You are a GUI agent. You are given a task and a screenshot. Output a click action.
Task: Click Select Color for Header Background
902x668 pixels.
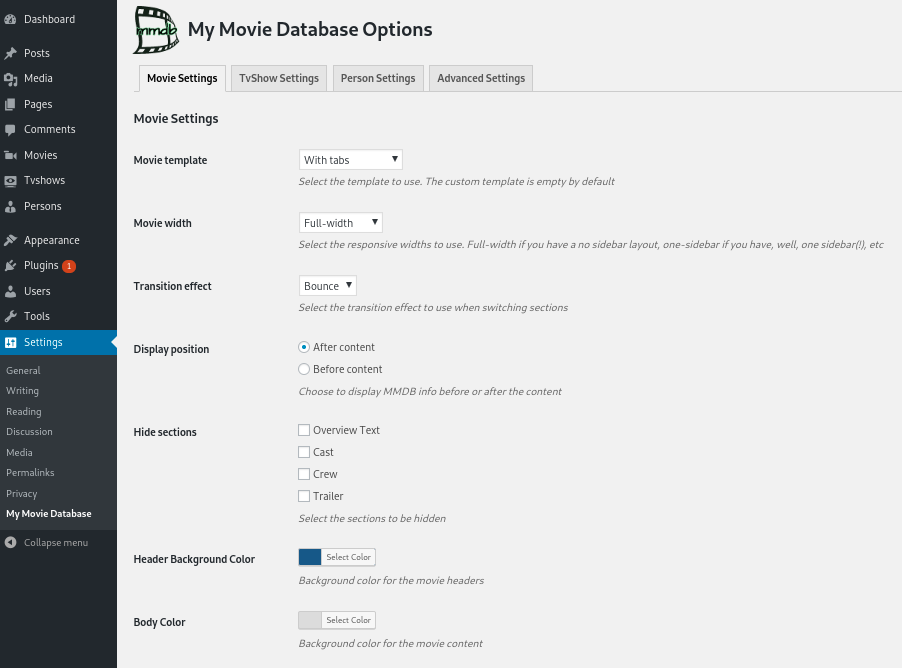pyautogui.click(x=349, y=557)
